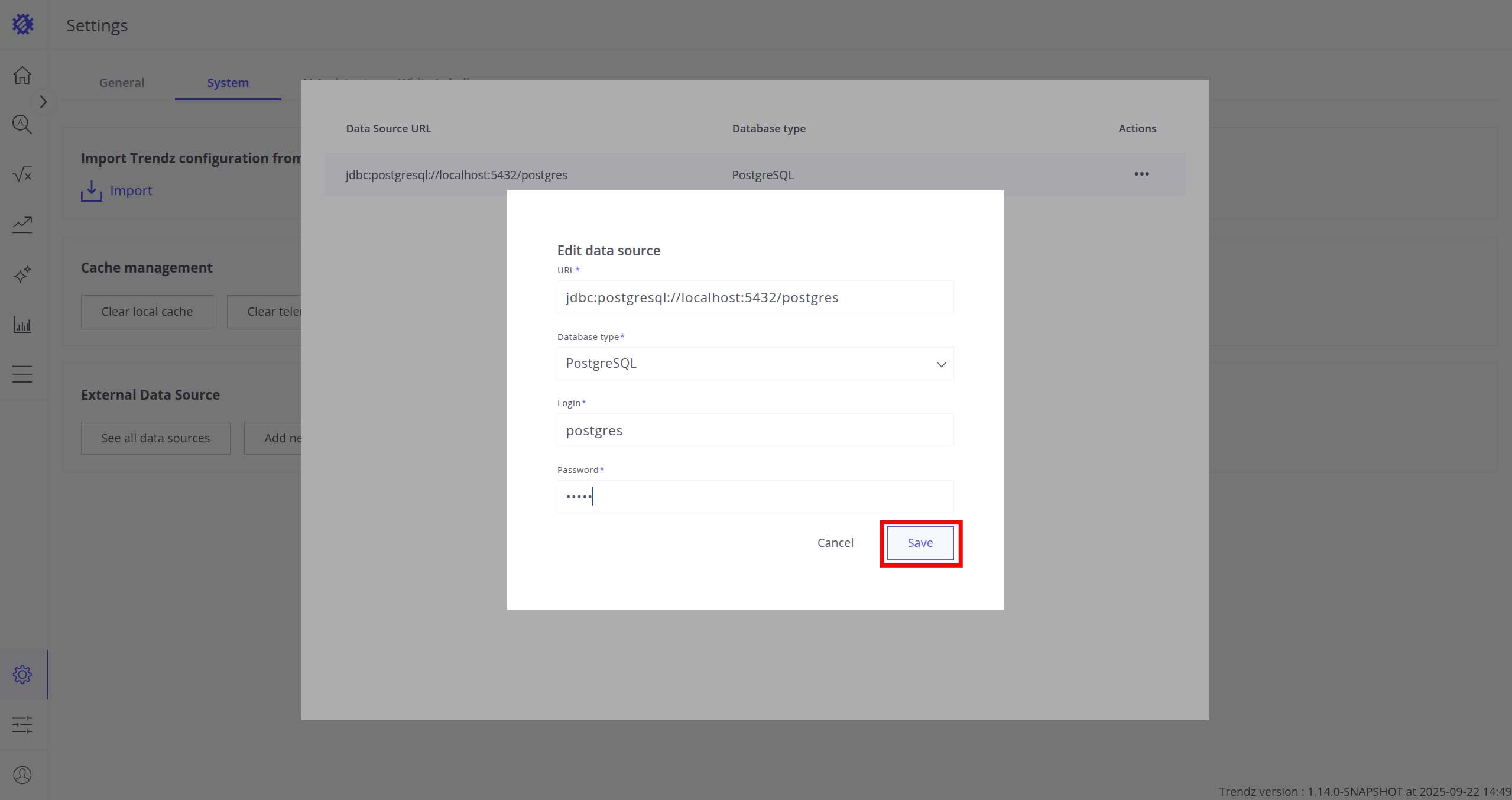Open the bar chart sidebar icon
The height and width of the screenshot is (800, 1512).
[x=22, y=324]
